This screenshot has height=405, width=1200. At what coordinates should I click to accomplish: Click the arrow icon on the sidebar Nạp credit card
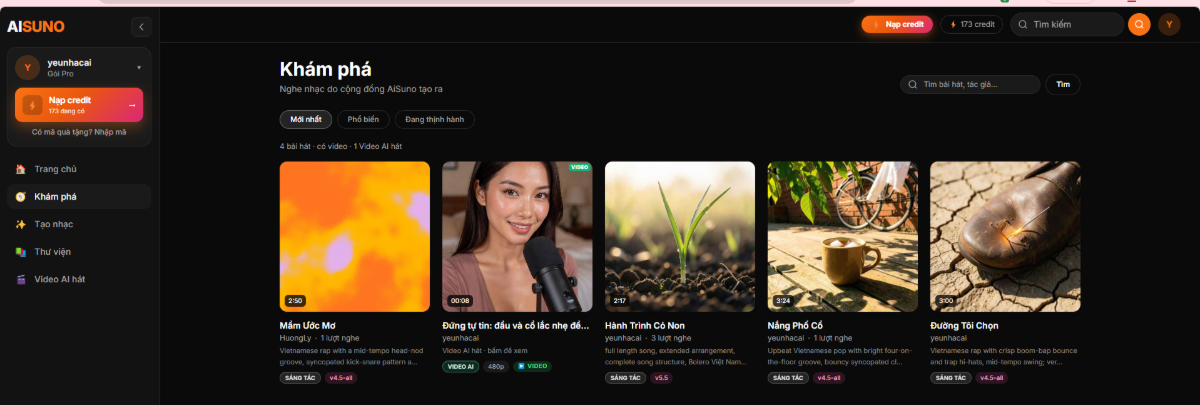tap(132, 105)
